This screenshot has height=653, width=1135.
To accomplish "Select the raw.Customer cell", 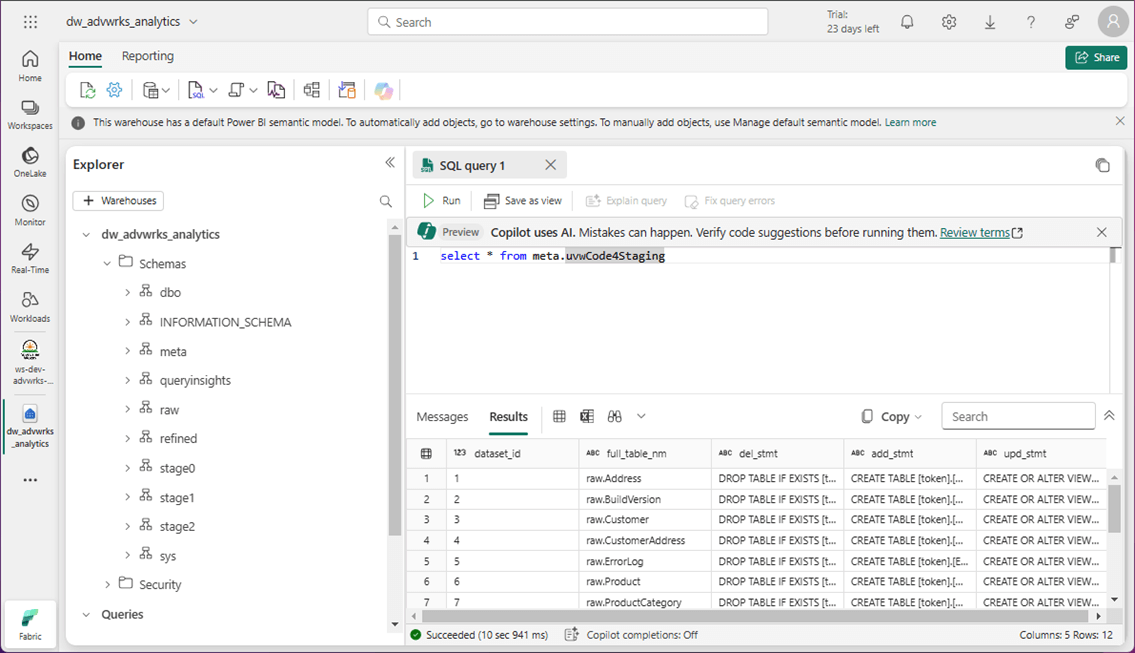I will pos(645,520).
